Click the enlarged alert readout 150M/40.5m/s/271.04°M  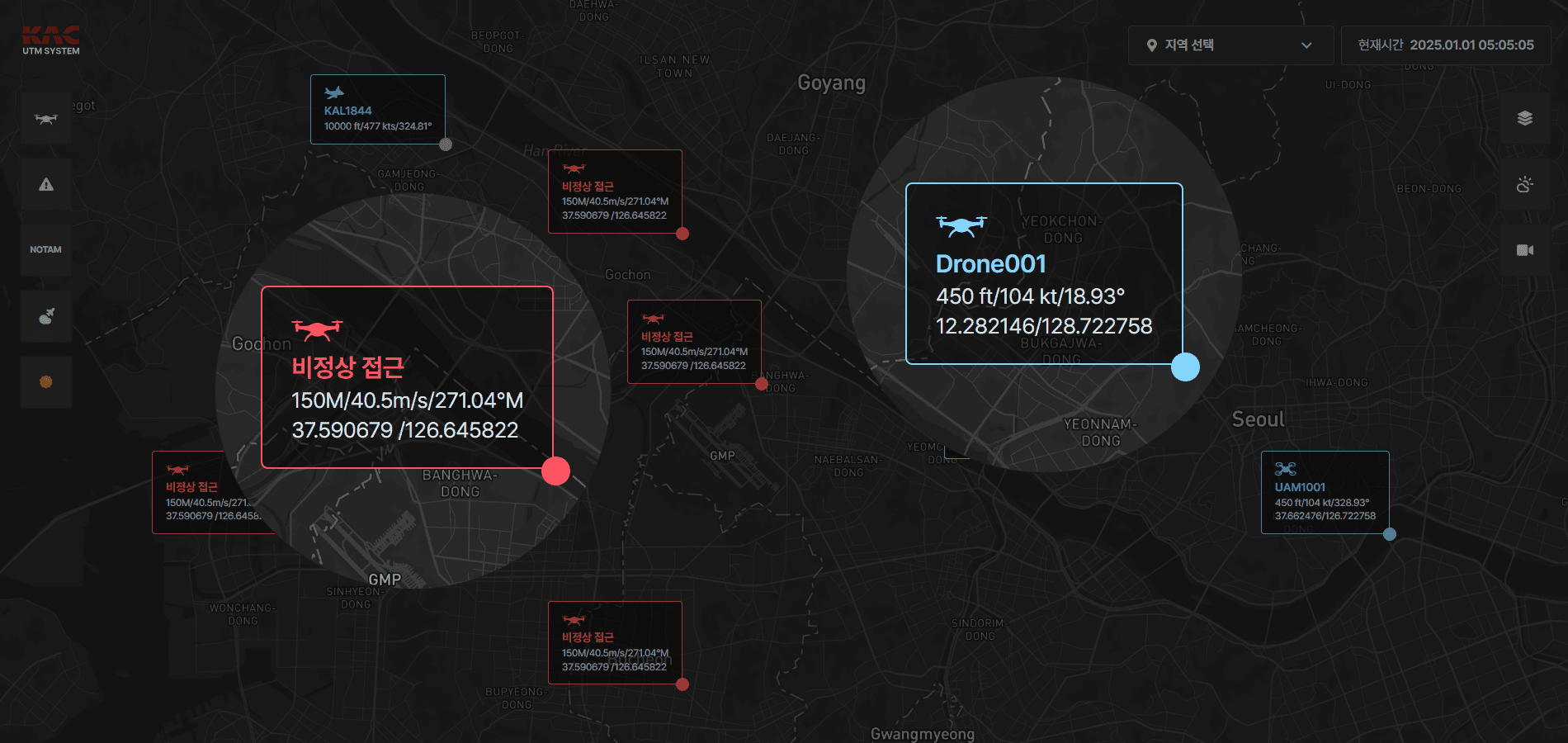pyautogui.click(x=408, y=400)
